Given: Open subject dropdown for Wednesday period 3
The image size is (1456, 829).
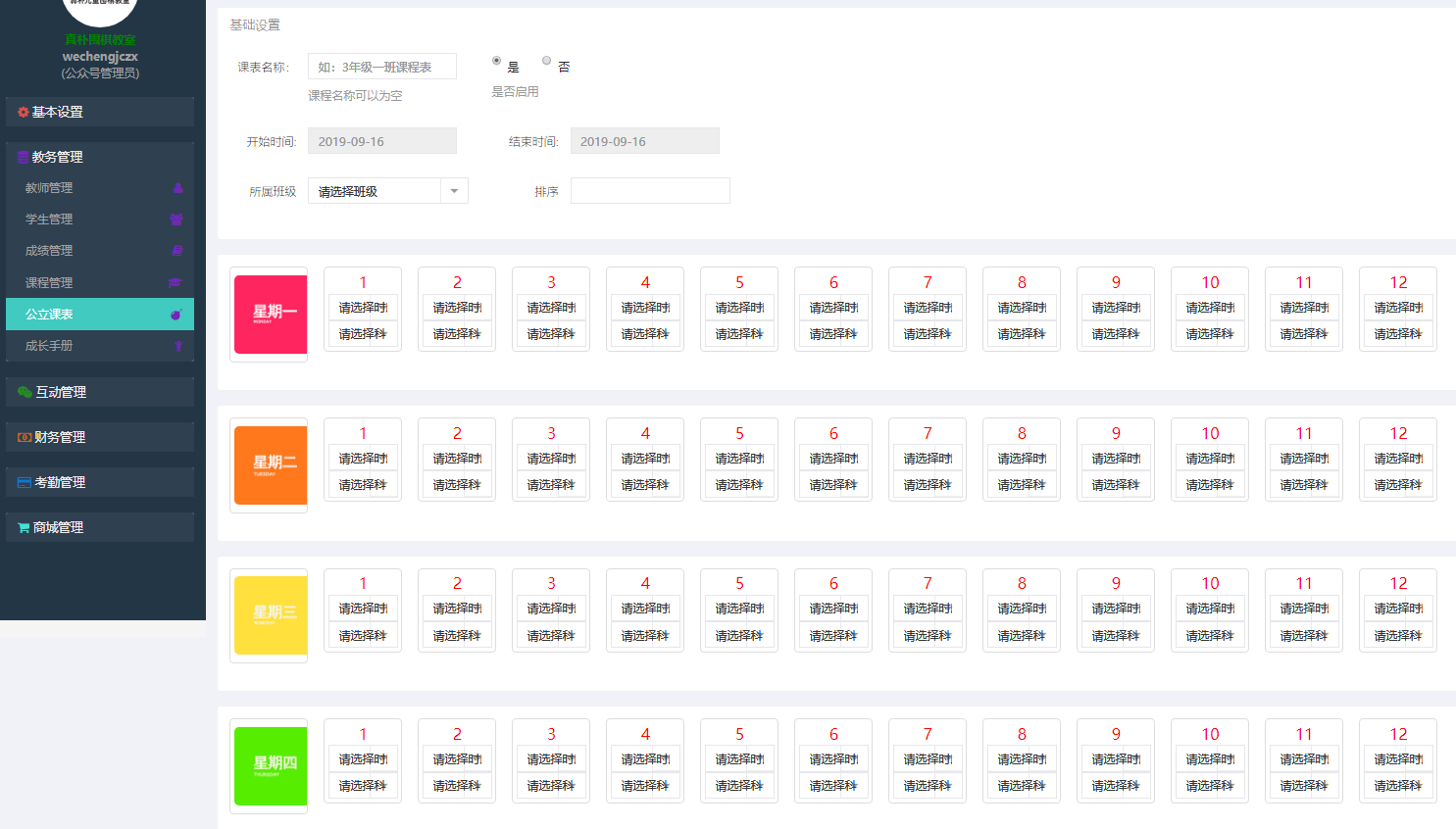Looking at the screenshot, I should point(551,636).
